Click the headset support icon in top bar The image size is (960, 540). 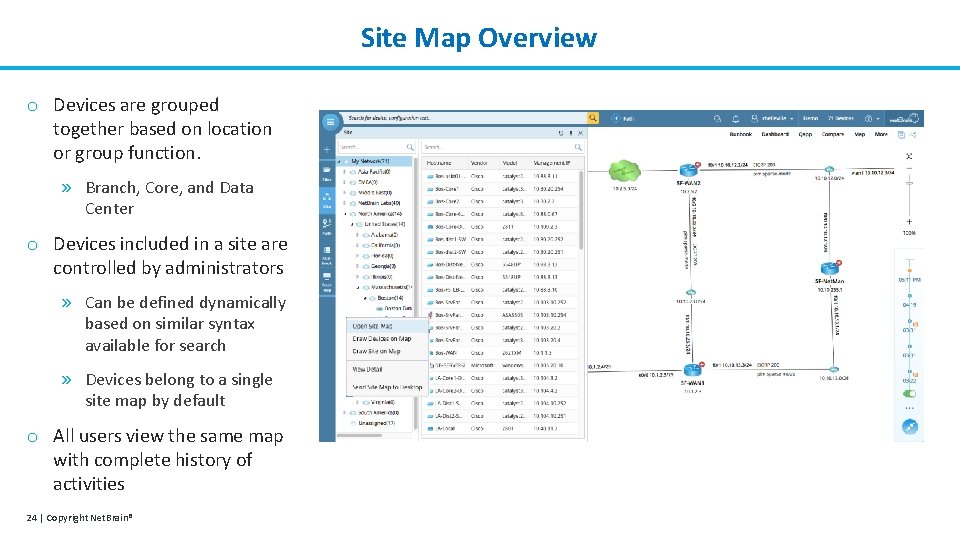tap(718, 118)
